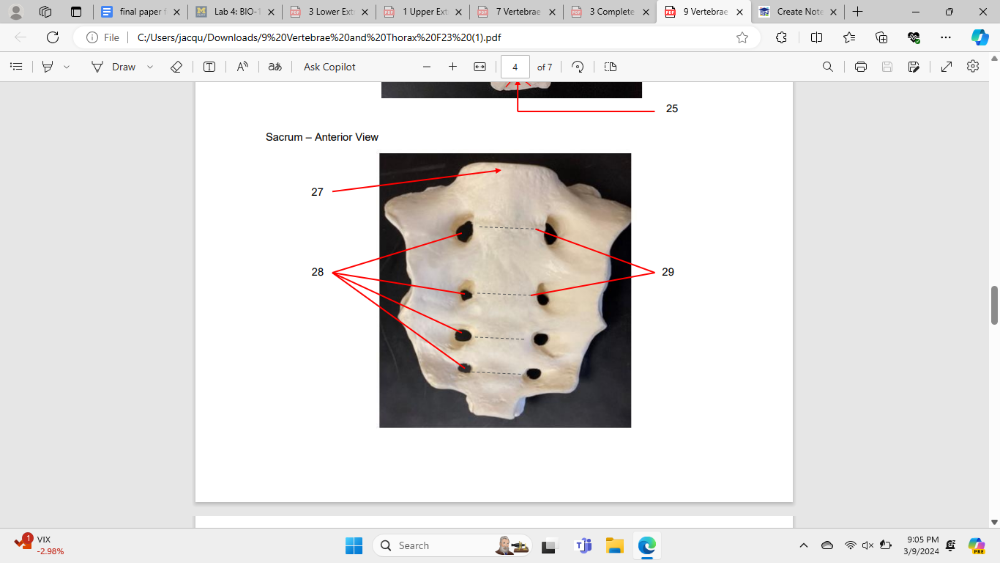Toggle the Draw tool
Viewport: 1000px width, 563px height.
point(113,67)
